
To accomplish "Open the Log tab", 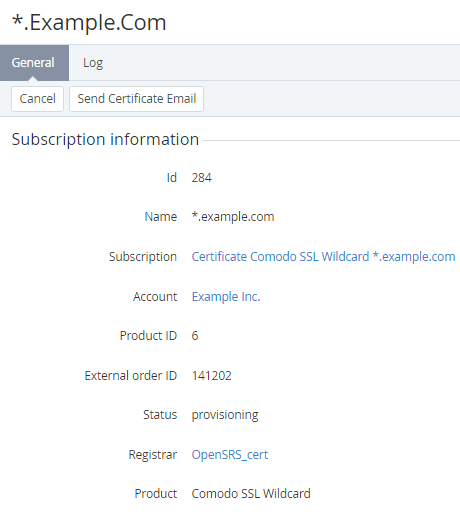I will click(93, 63).
